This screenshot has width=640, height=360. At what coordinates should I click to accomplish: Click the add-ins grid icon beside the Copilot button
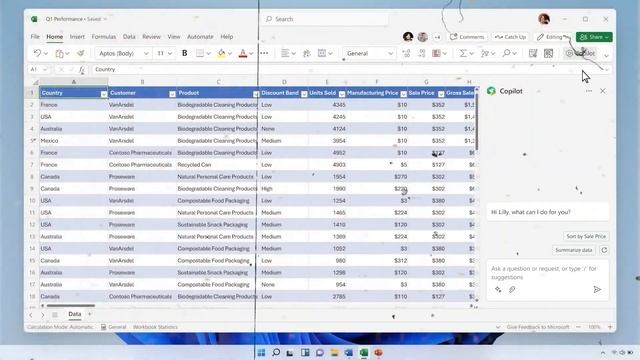[548, 53]
